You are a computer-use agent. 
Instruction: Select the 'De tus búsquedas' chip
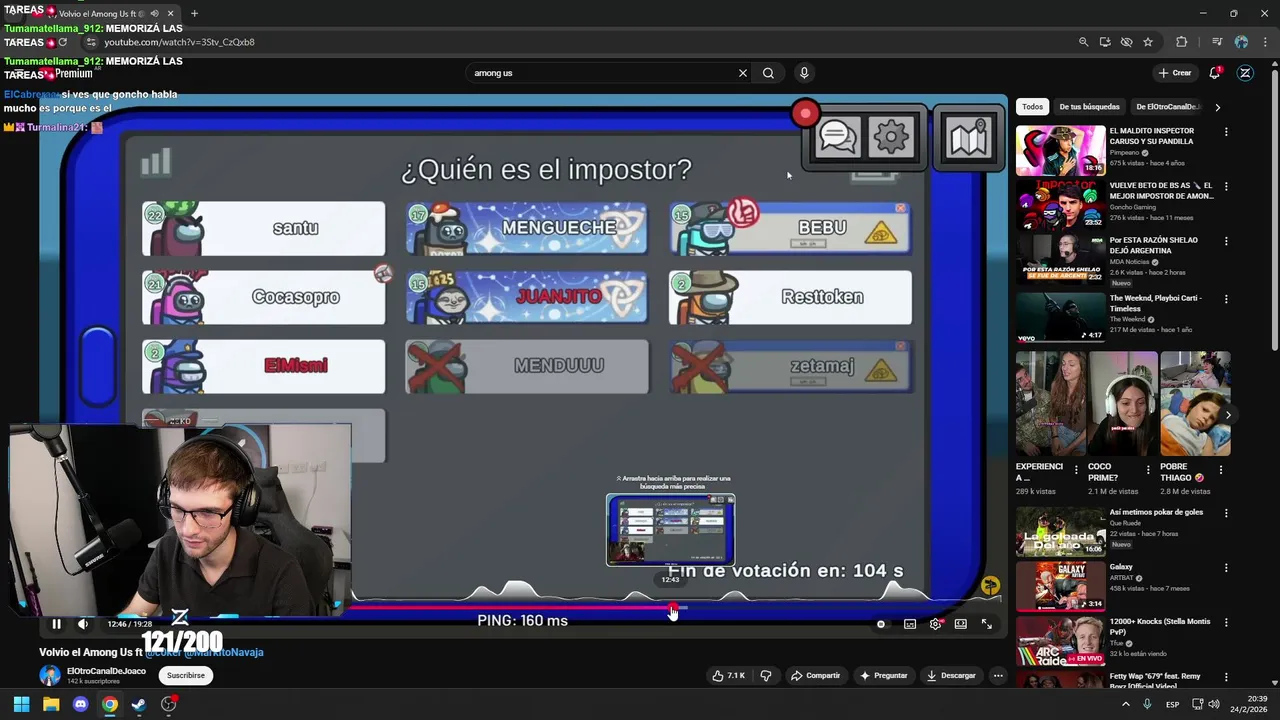coord(1089,107)
